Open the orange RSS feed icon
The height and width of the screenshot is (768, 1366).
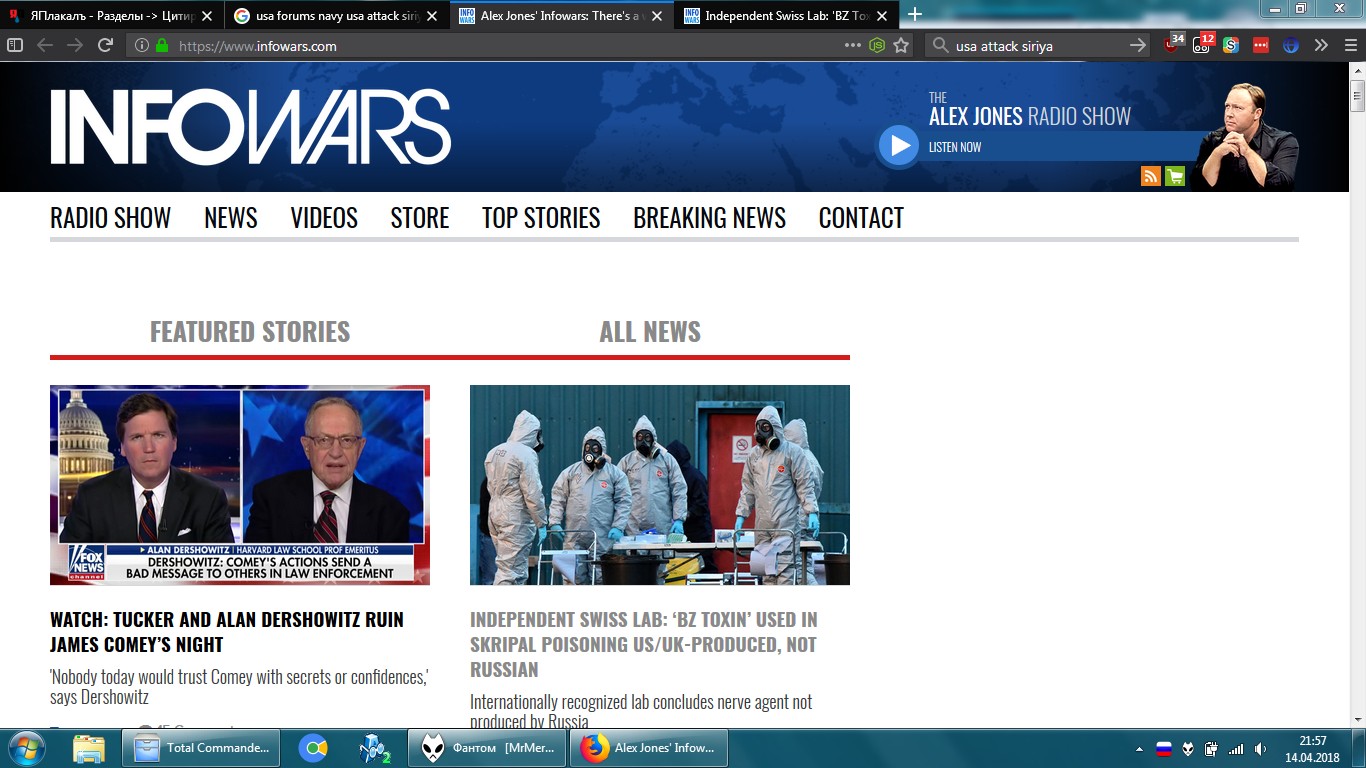[x=1151, y=176]
